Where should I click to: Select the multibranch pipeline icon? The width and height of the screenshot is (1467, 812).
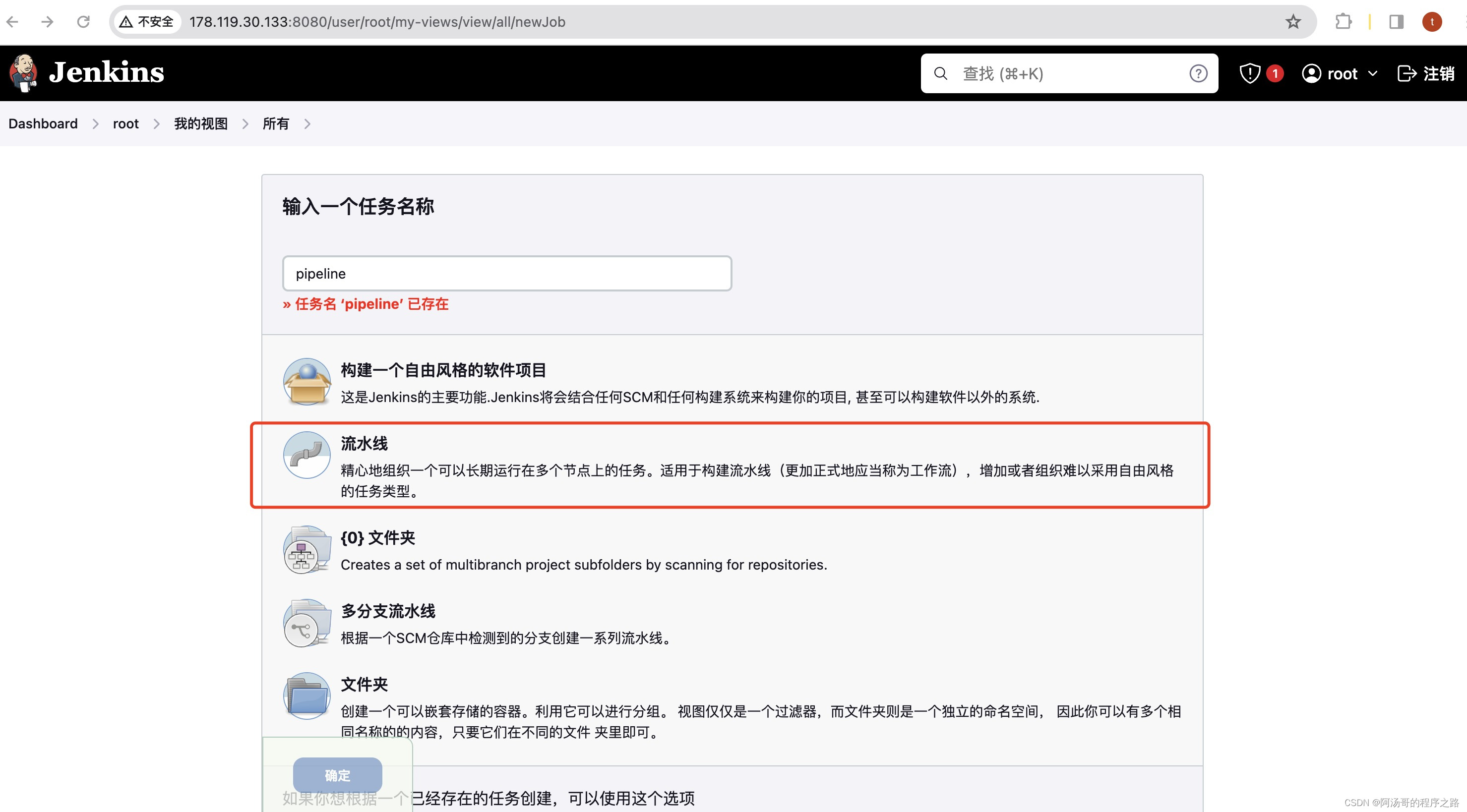[307, 623]
